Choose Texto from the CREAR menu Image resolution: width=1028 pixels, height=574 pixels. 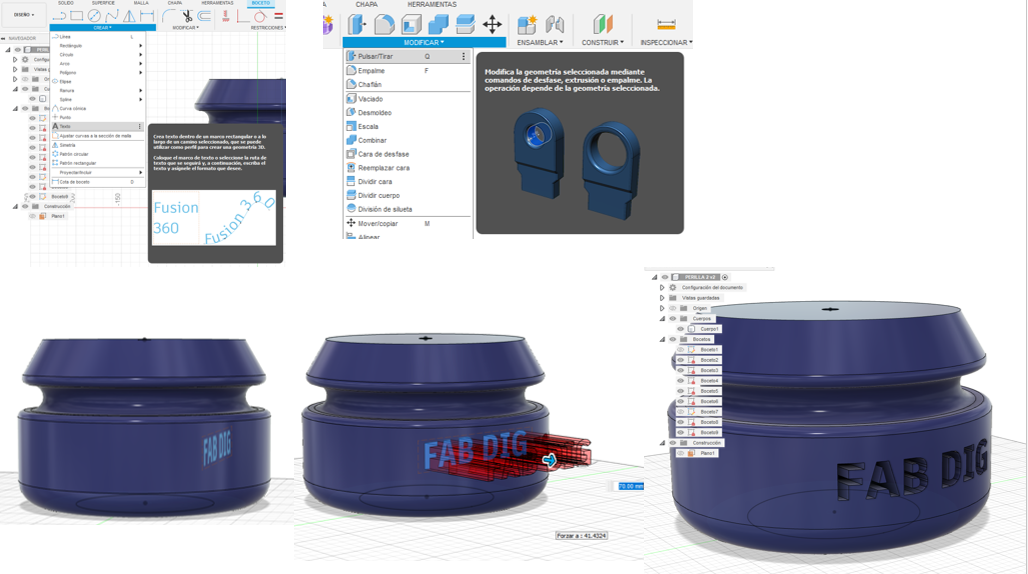(97, 126)
